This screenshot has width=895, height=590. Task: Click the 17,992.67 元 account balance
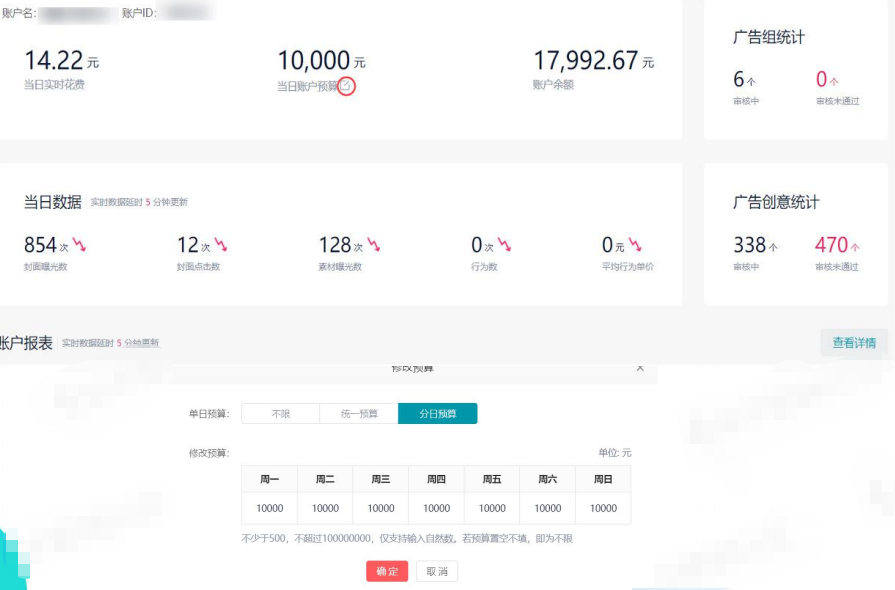(594, 60)
